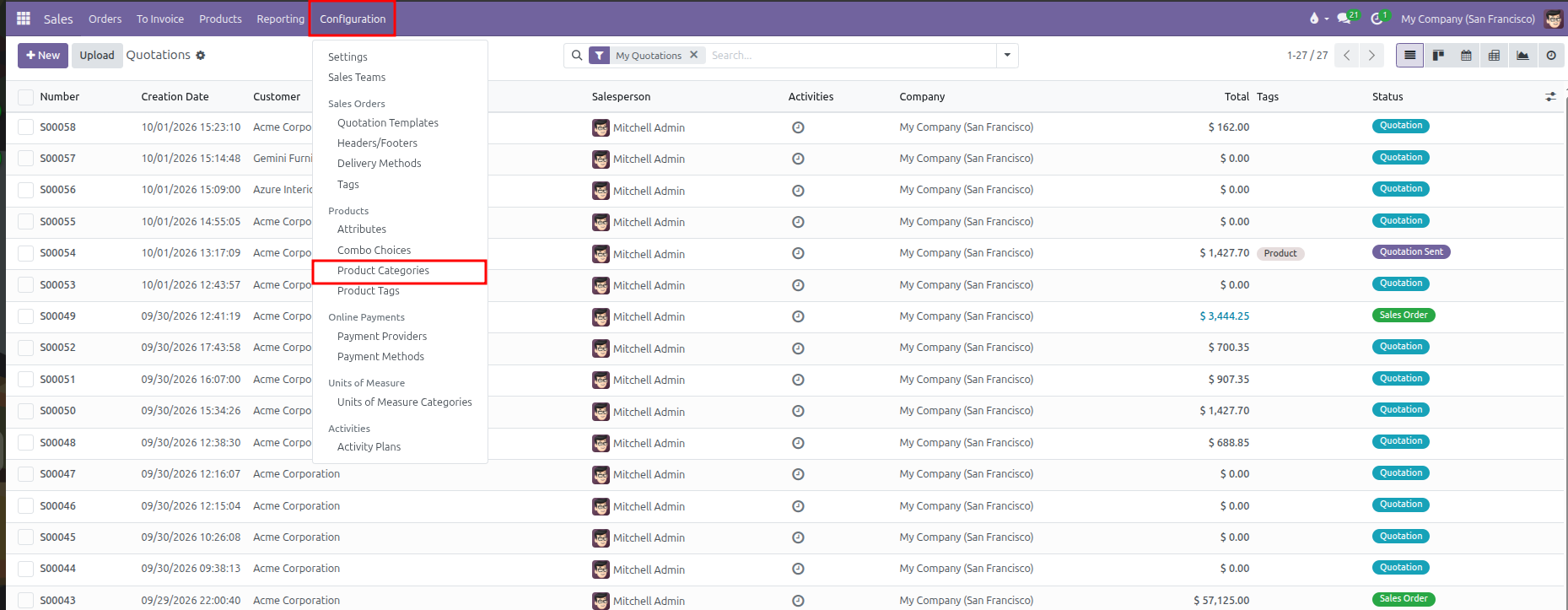The width and height of the screenshot is (1568, 610).
Task: Open the My Company (San Francisco) switcher
Action: [x=1468, y=19]
